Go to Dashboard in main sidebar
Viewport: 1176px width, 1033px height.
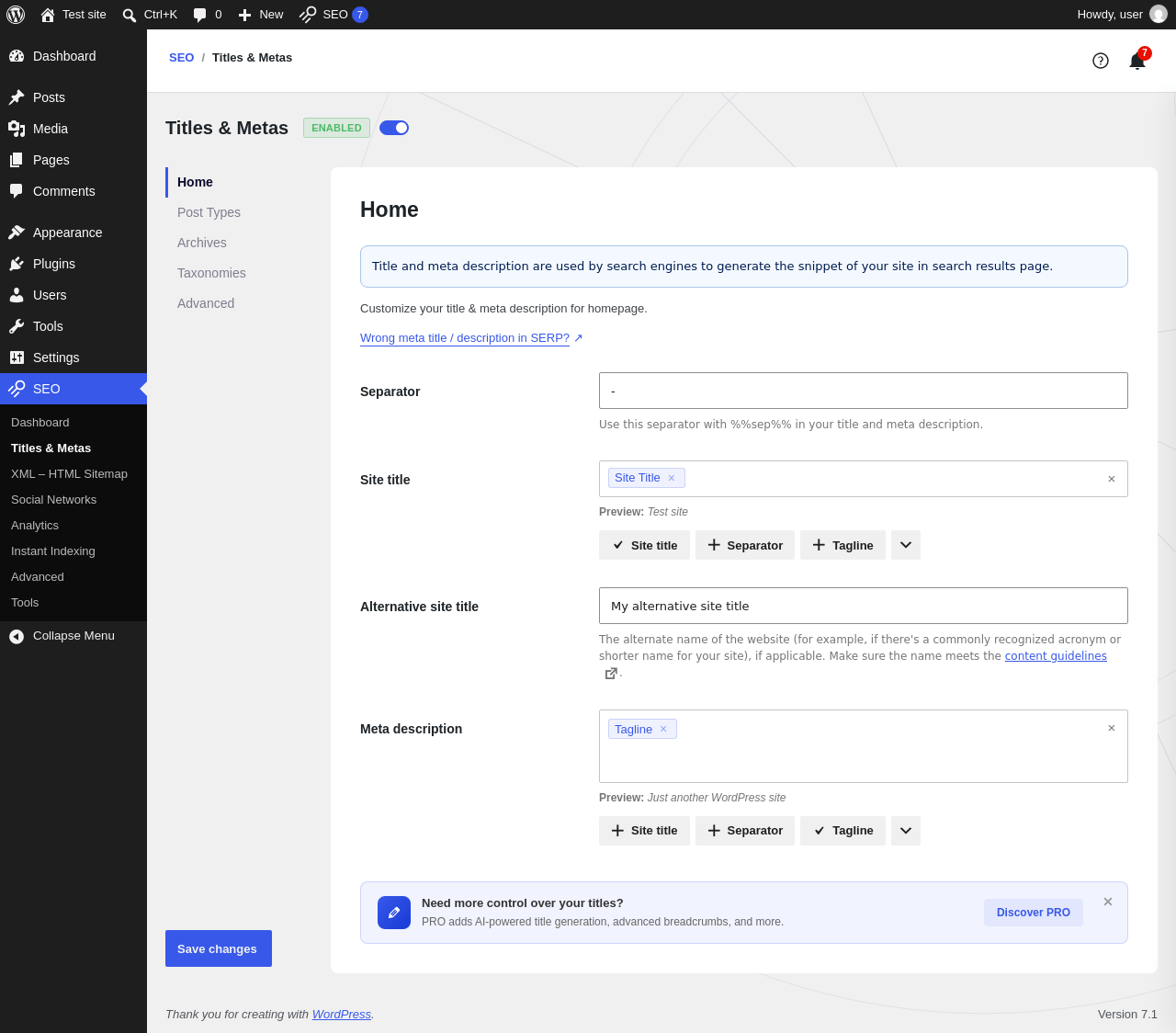(x=73, y=56)
